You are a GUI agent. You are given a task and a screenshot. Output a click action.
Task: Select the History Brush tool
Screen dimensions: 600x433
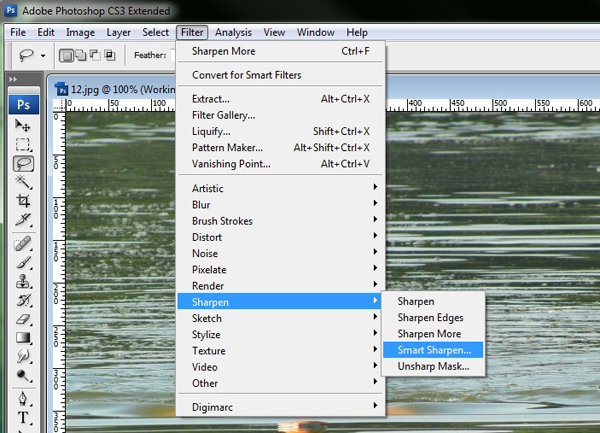(23, 300)
